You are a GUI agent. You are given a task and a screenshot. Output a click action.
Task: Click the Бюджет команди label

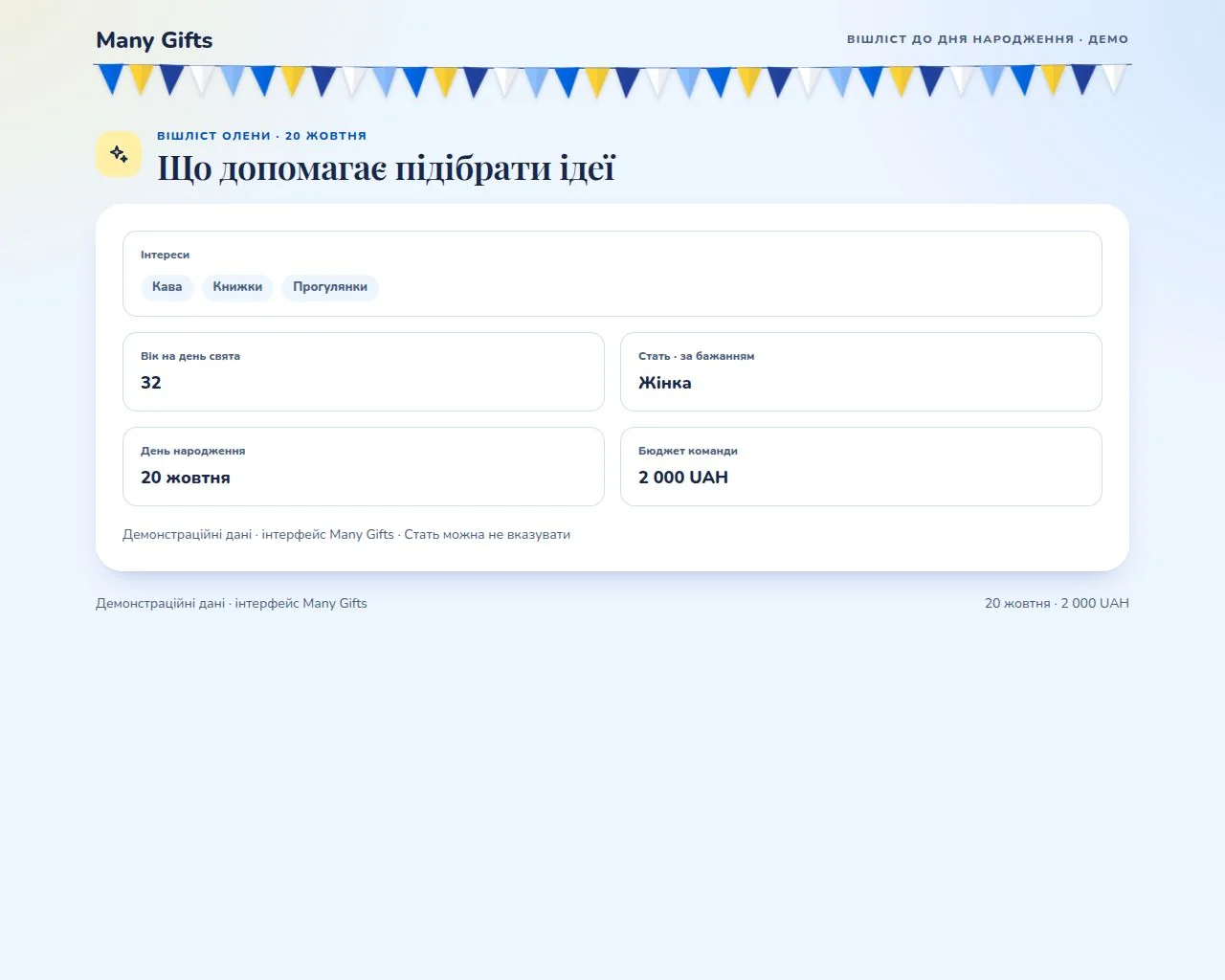click(x=688, y=451)
